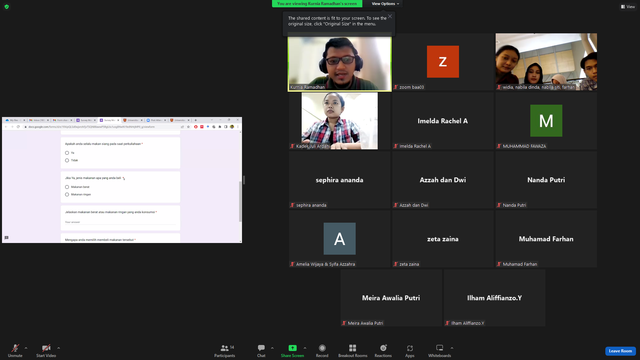Open Whiteboards
Screen dimensions: 640x360
point(440,350)
